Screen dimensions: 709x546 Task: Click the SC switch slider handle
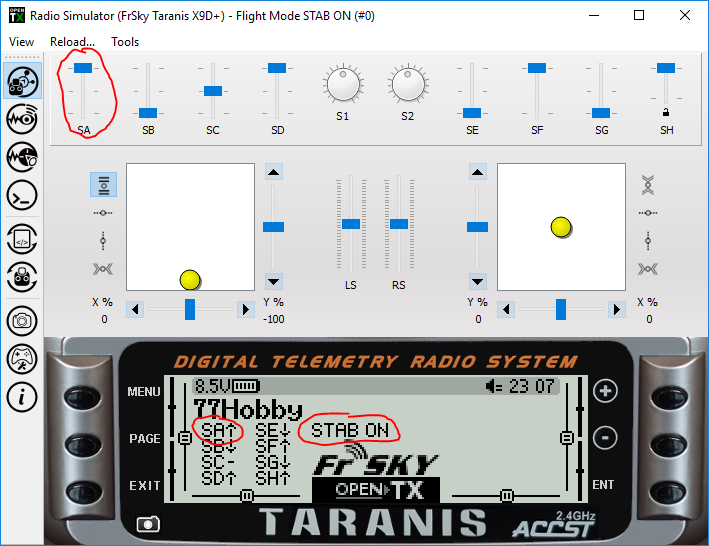click(x=213, y=91)
